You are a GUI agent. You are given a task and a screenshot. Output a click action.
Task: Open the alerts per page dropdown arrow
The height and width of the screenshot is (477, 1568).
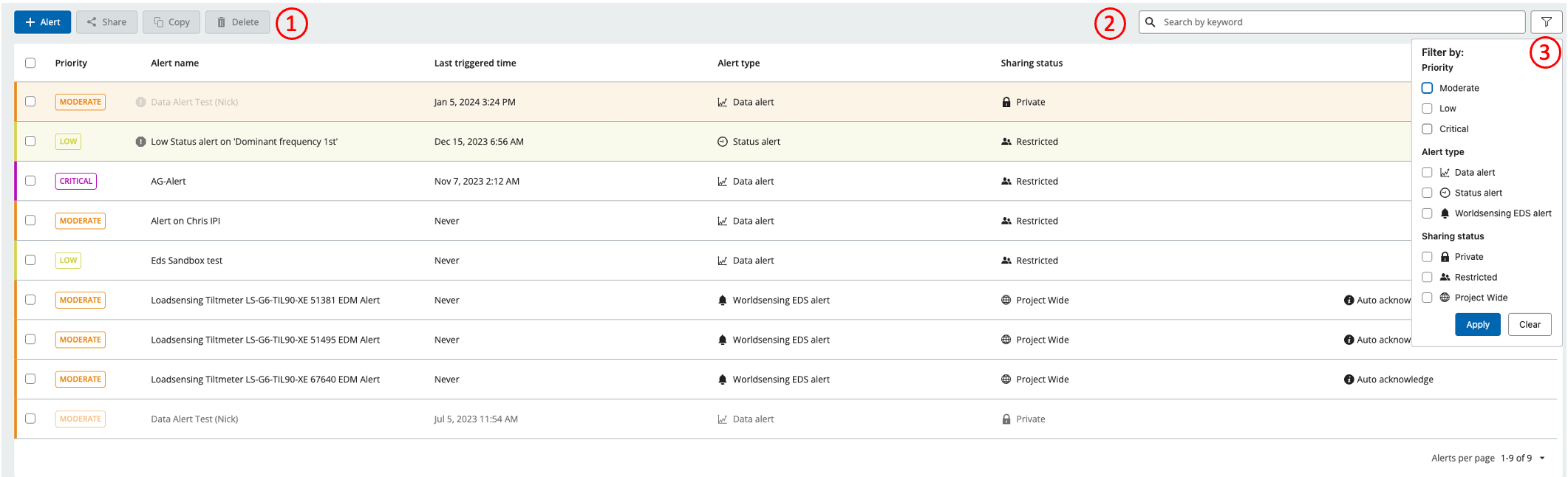(x=1542, y=459)
